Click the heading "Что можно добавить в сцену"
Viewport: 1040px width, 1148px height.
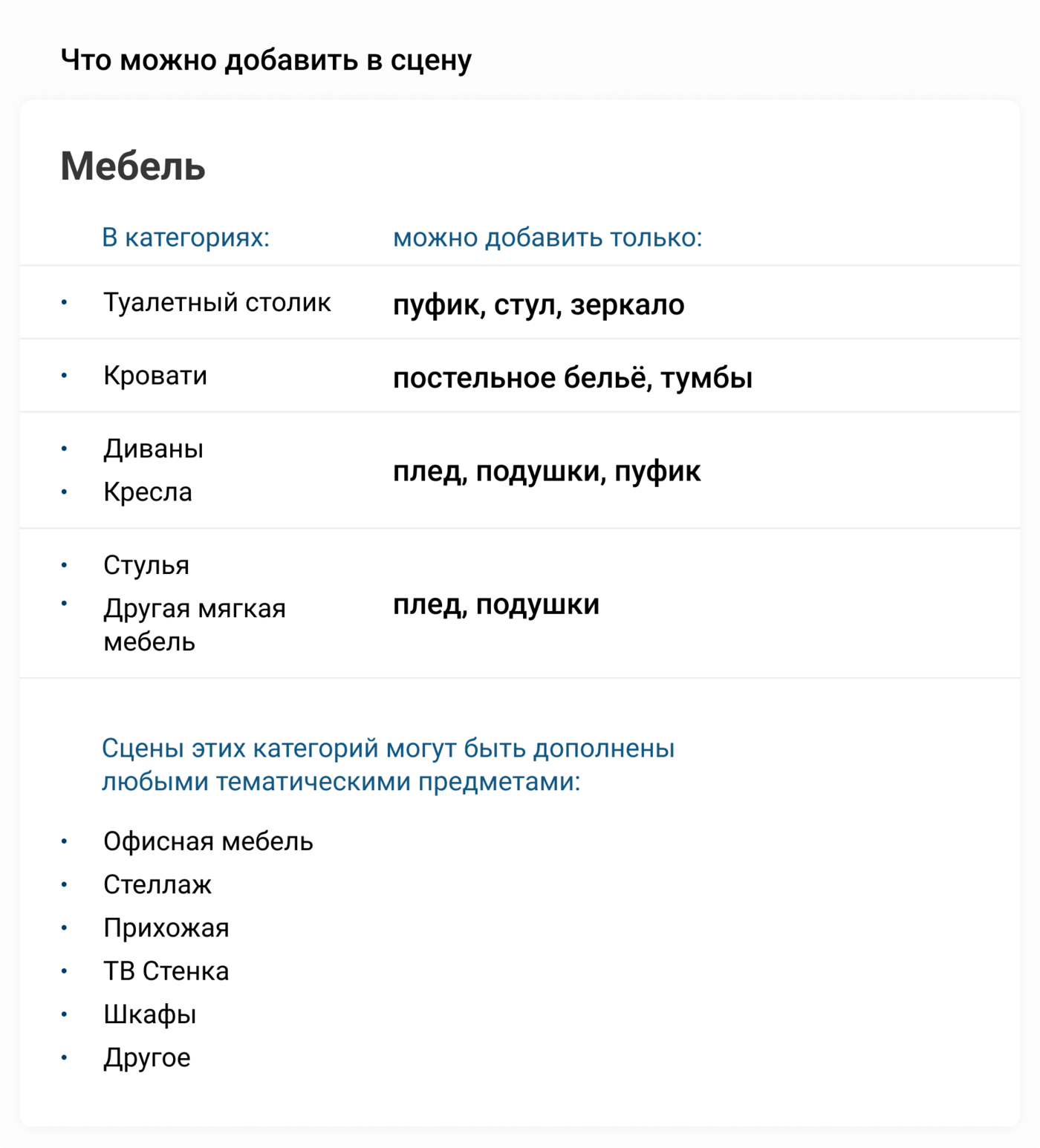pos(266,60)
